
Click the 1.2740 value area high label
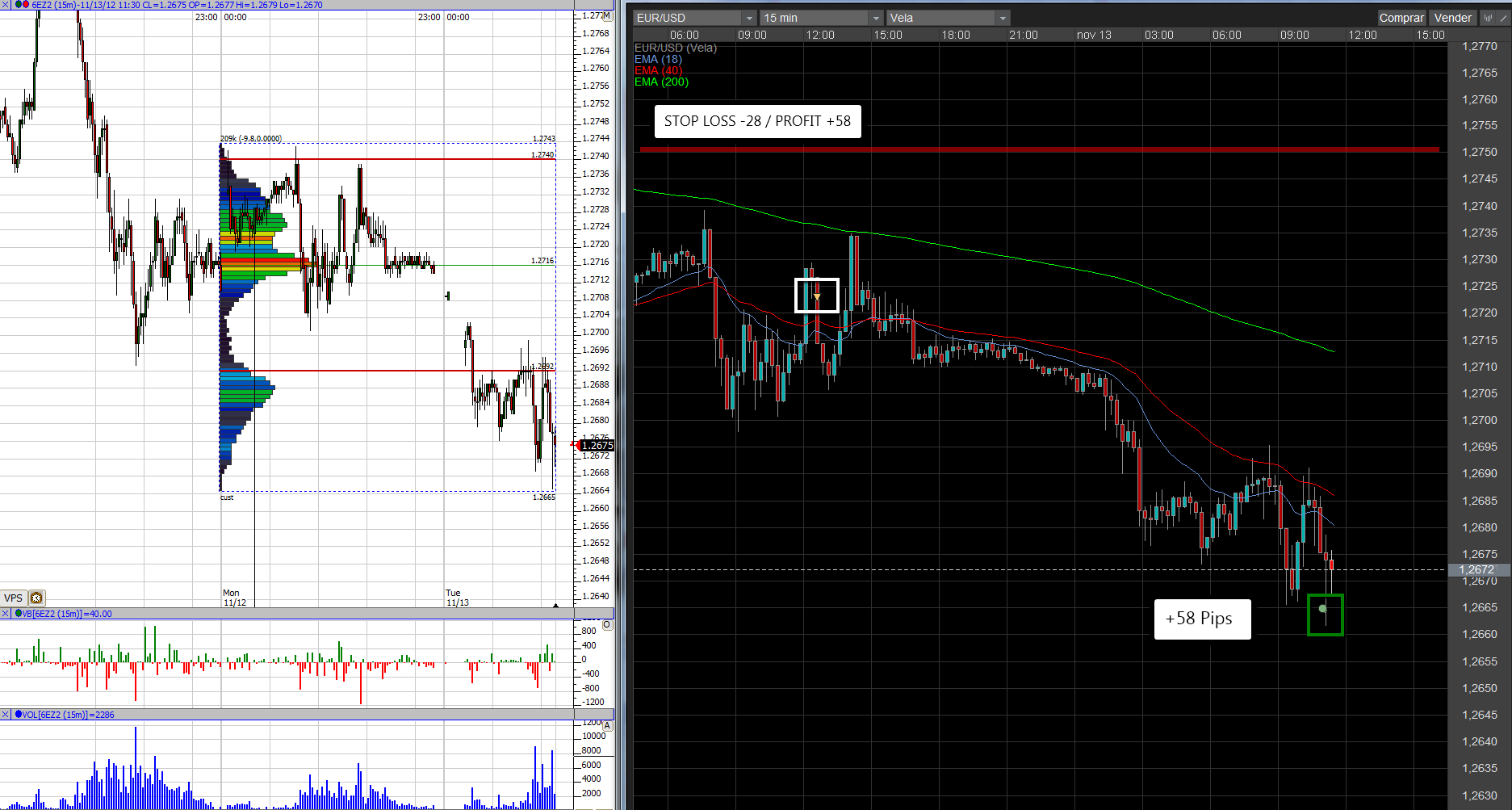tap(542, 154)
